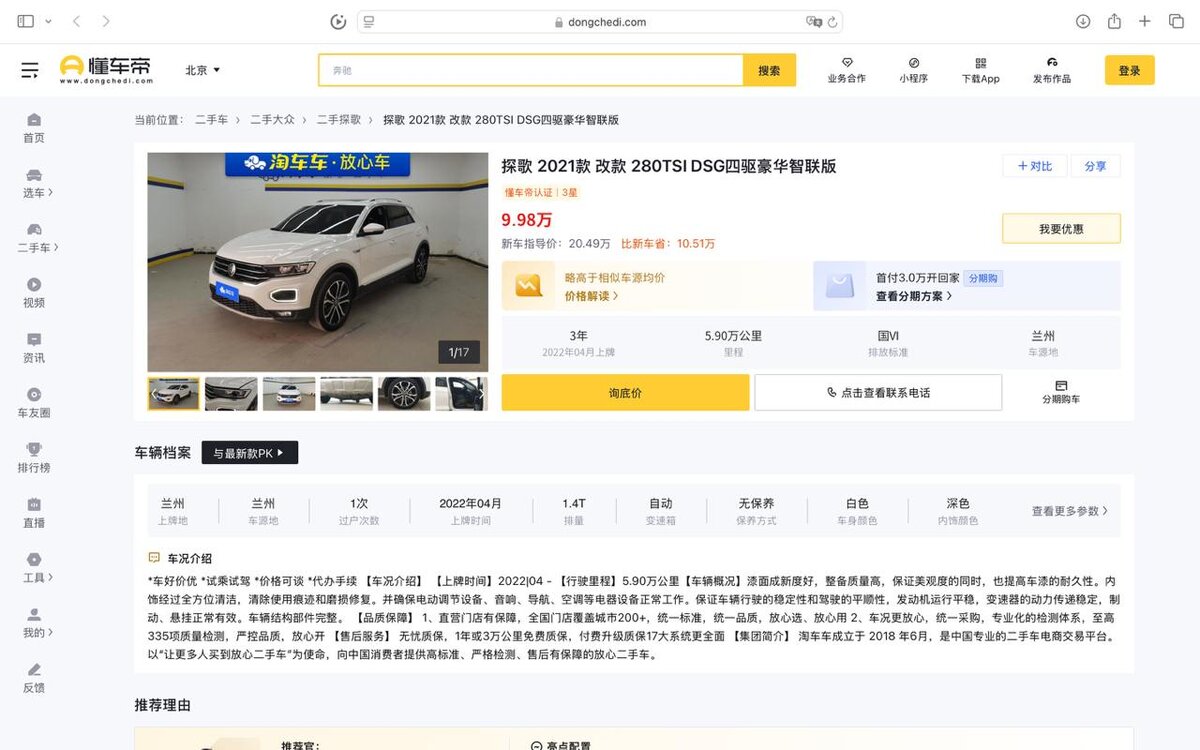
Task: Expand 查看更多参数
Action: (x=1070, y=511)
